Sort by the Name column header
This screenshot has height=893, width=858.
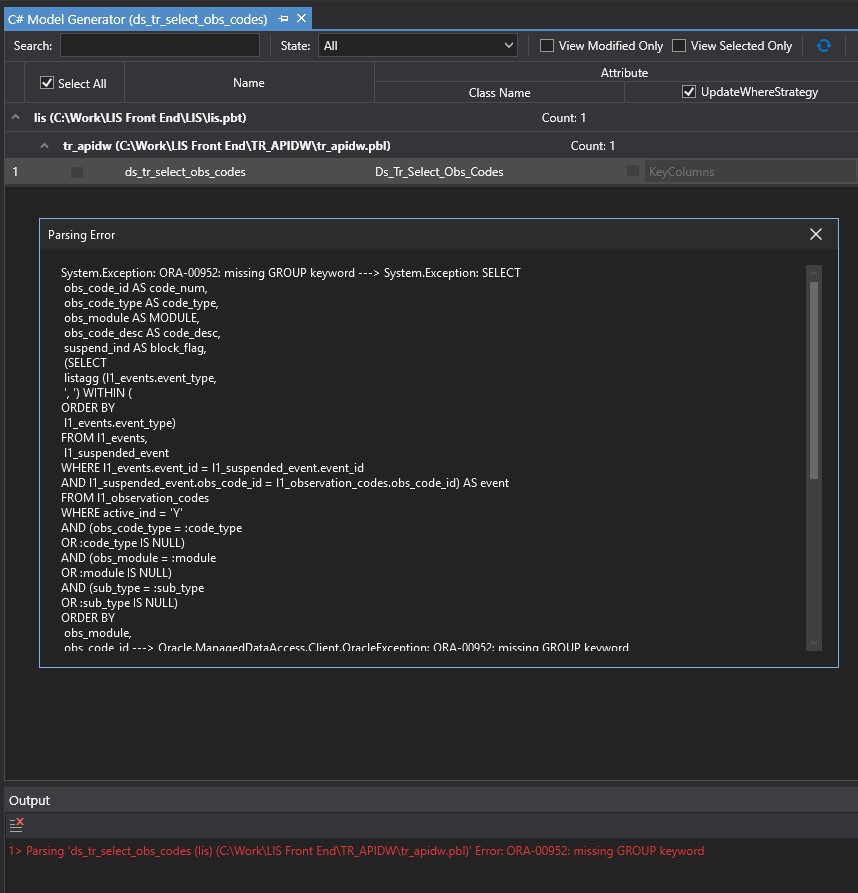[248, 83]
